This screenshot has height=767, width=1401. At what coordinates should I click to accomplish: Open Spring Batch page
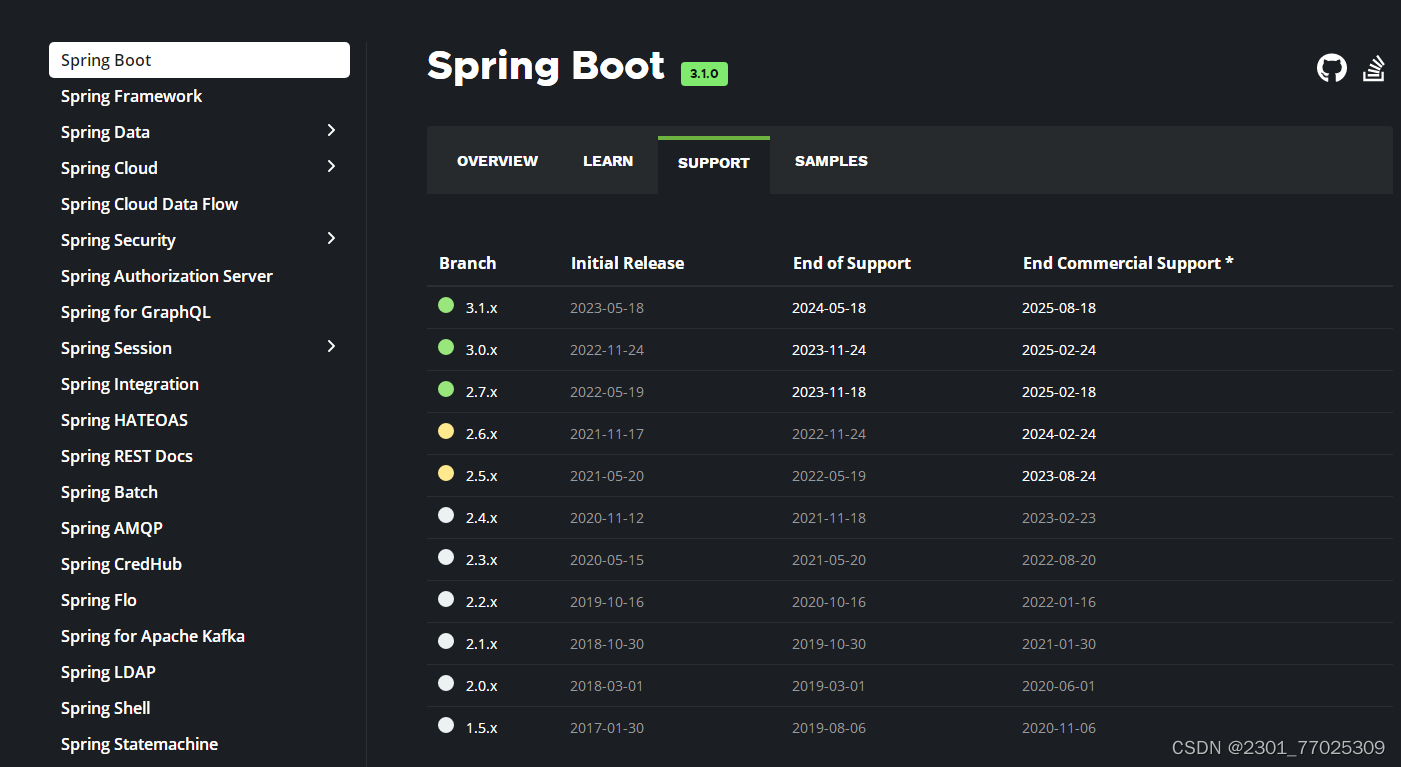(109, 492)
